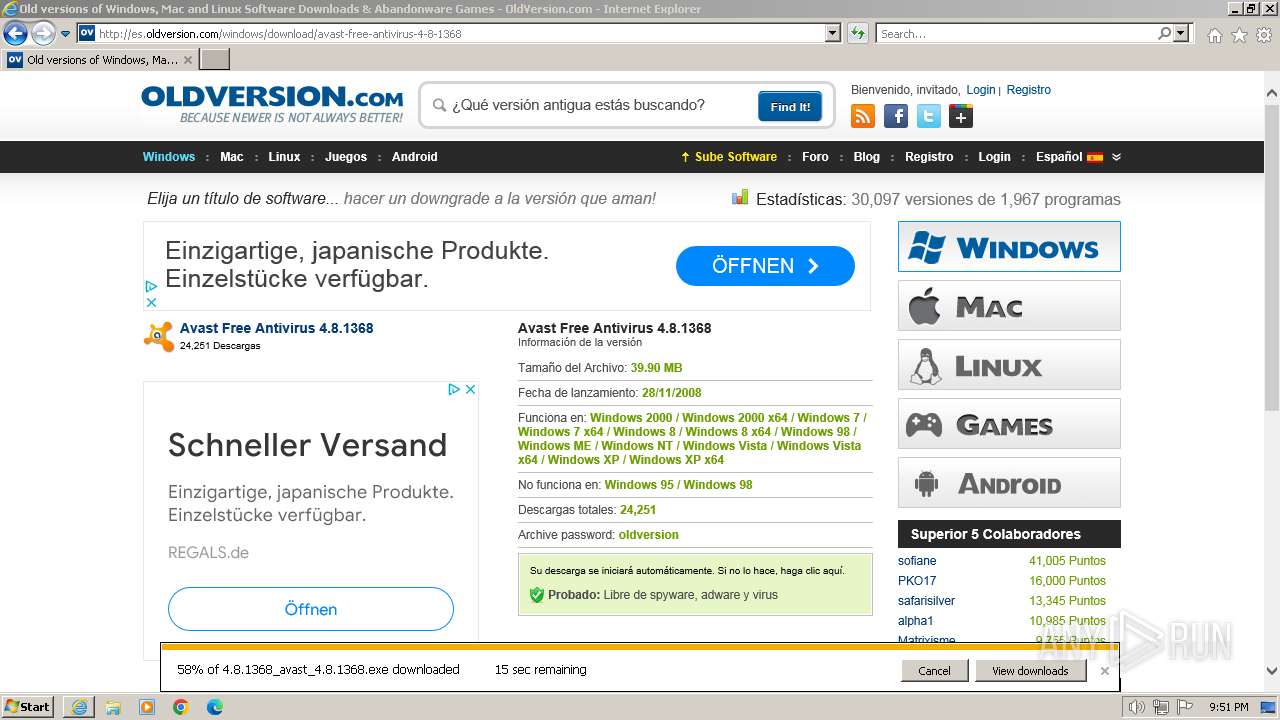The image size is (1280, 720).
Task: Open the Windows Start button
Action: (x=28, y=706)
